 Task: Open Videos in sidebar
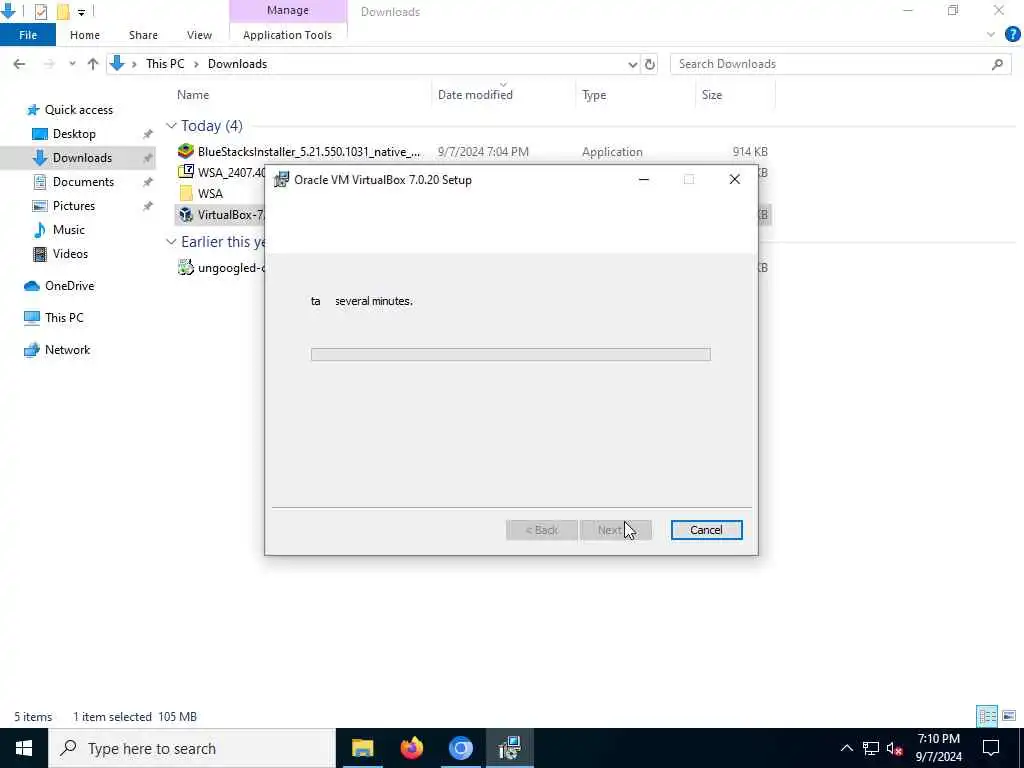[x=70, y=254]
